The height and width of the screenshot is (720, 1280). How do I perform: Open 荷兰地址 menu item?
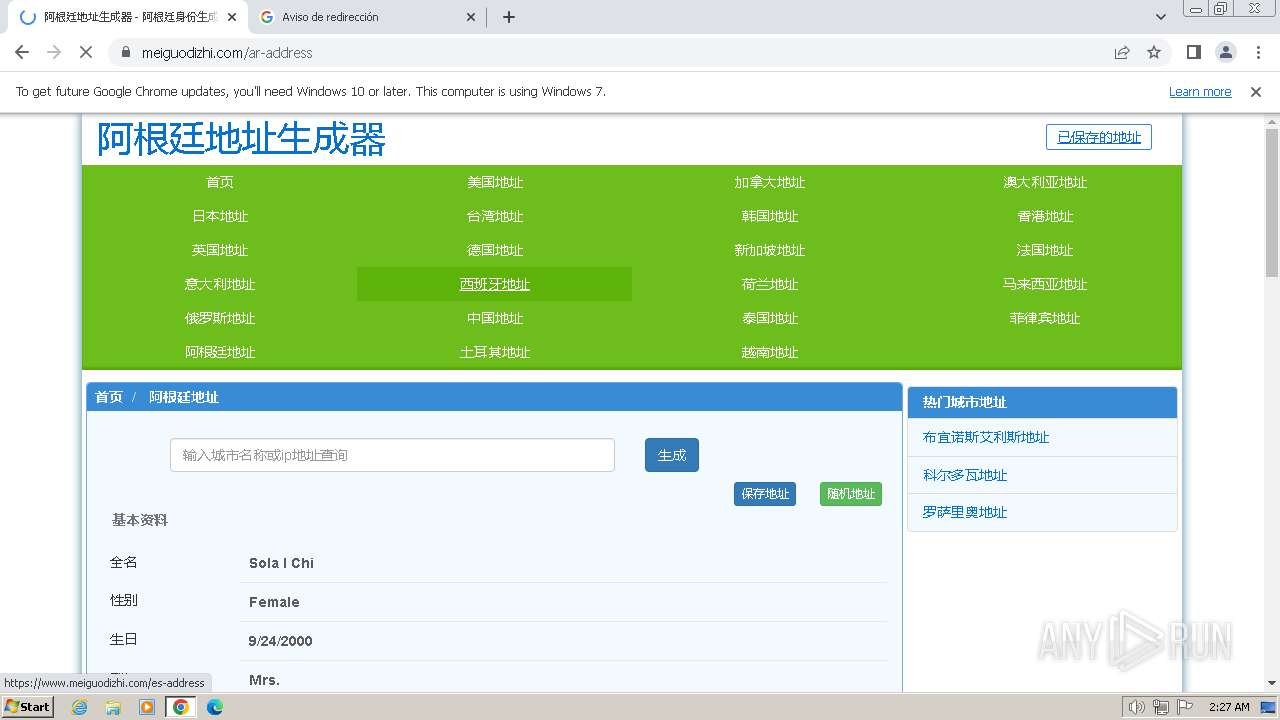[x=770, y=284]
